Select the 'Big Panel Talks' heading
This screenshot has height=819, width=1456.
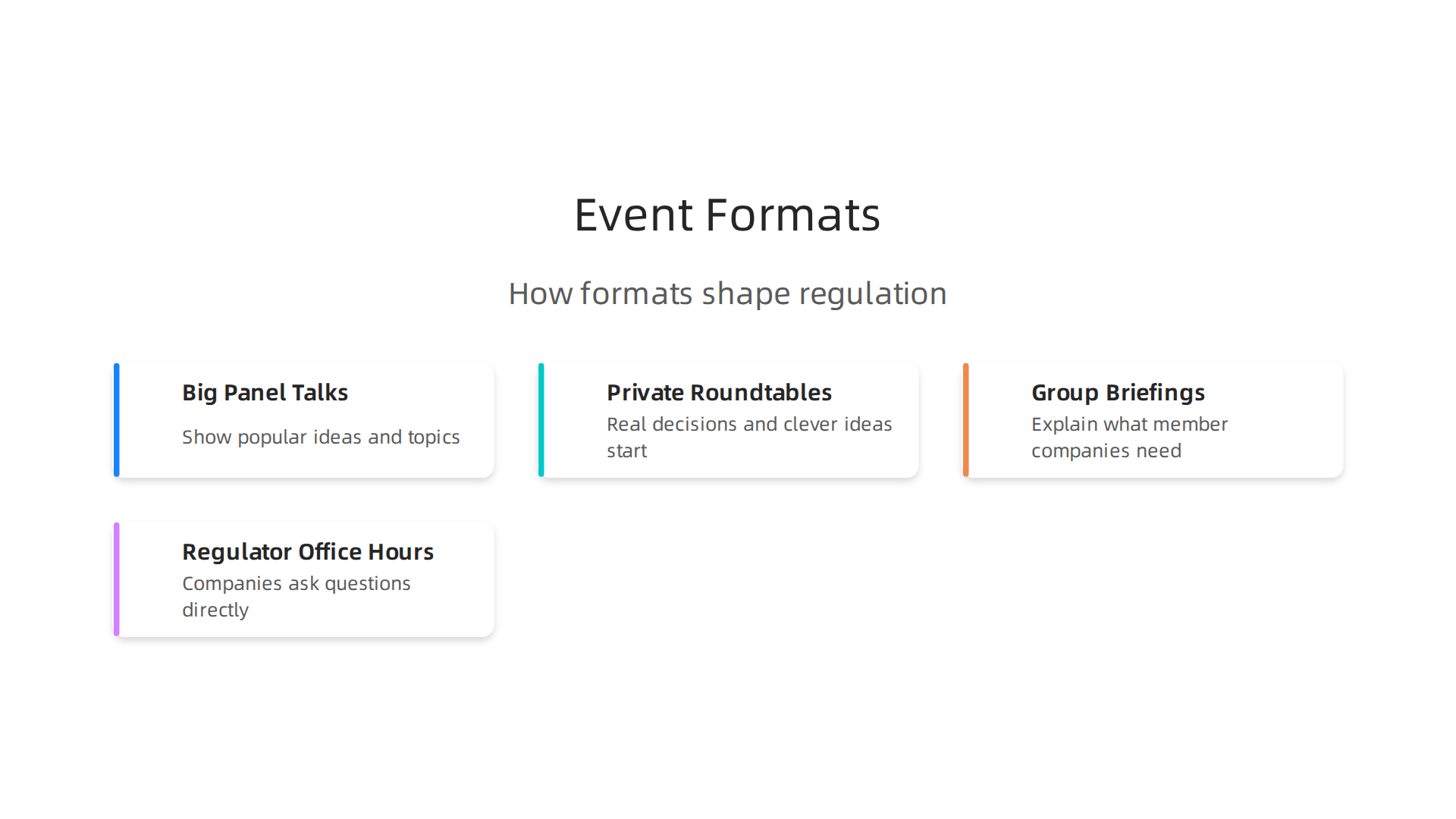pyautogui.click(x=265, y=393)
